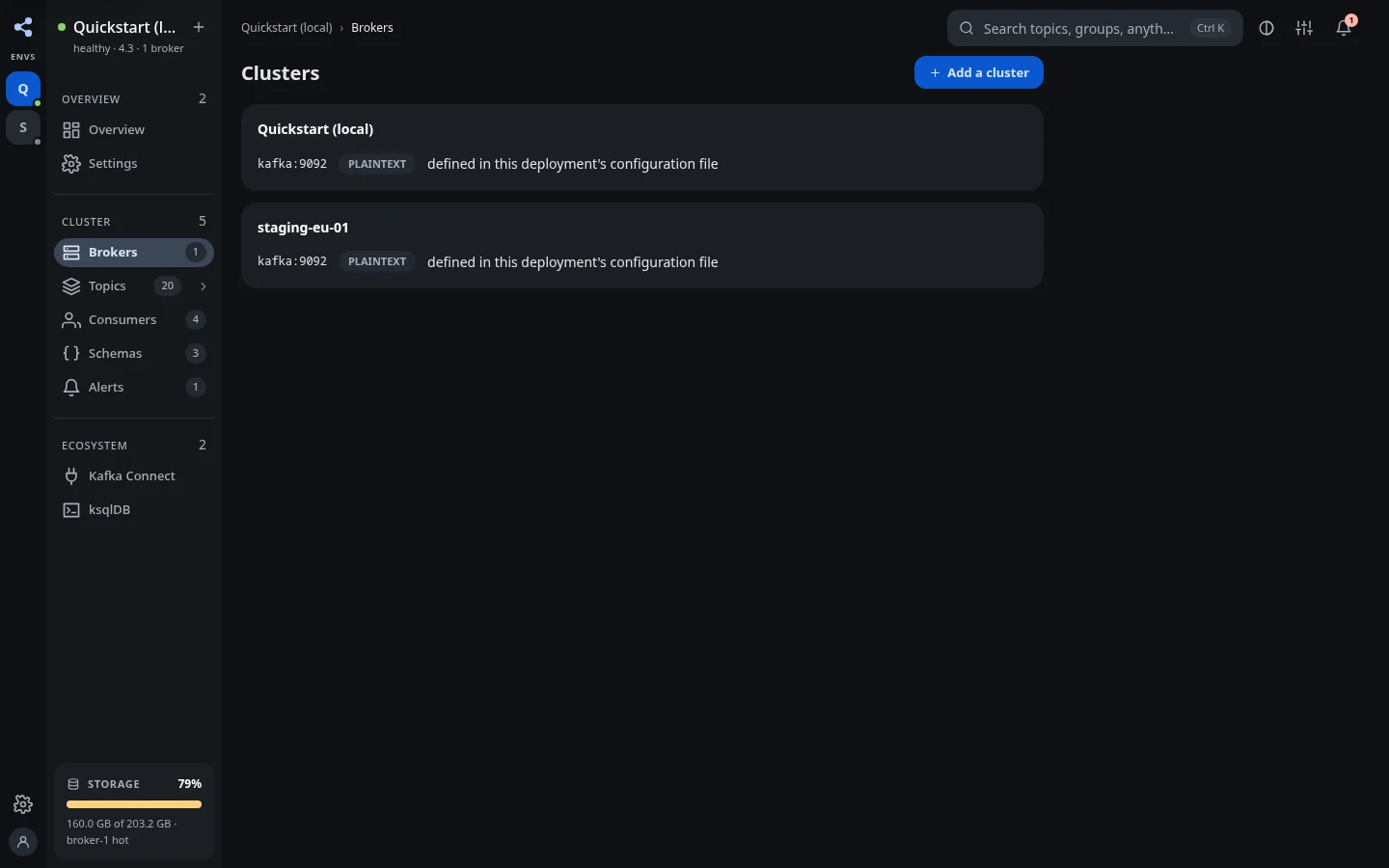Open Settings in the Overview section
The image size is (1389, 868).
click(134, 164)
